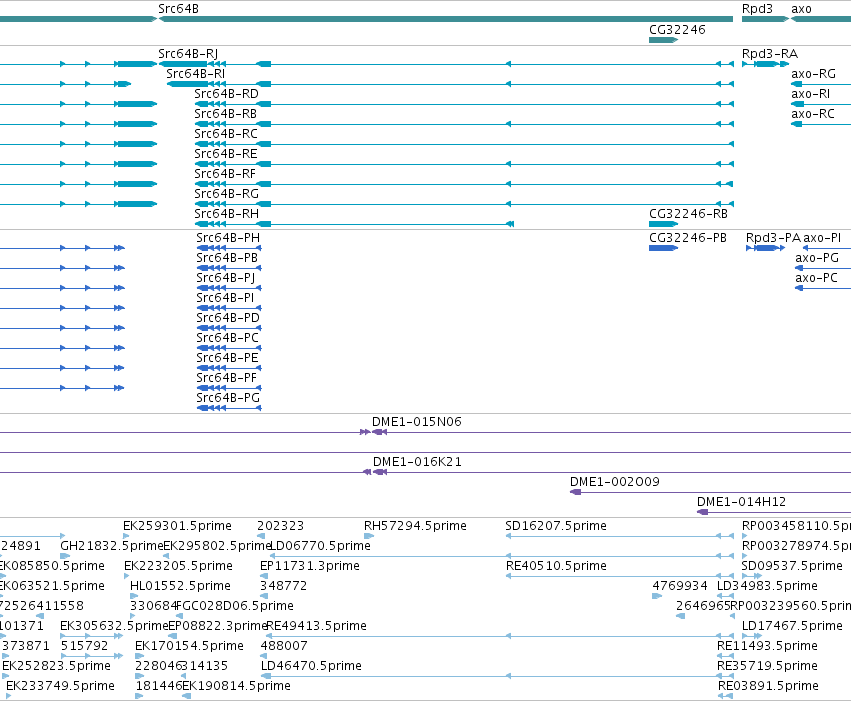
Task: Select the axo gene label
Action: 801,9
